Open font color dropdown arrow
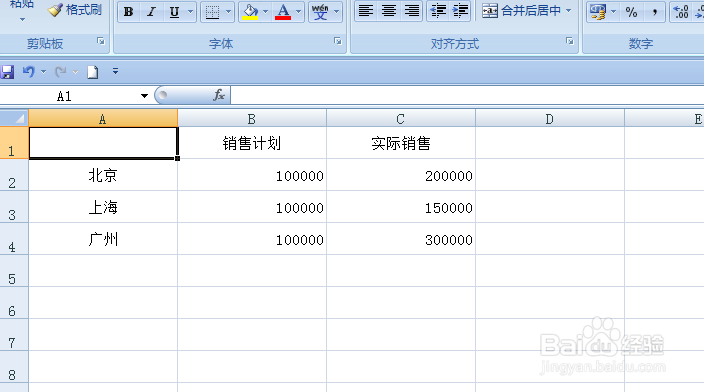 tap(299, 12)
